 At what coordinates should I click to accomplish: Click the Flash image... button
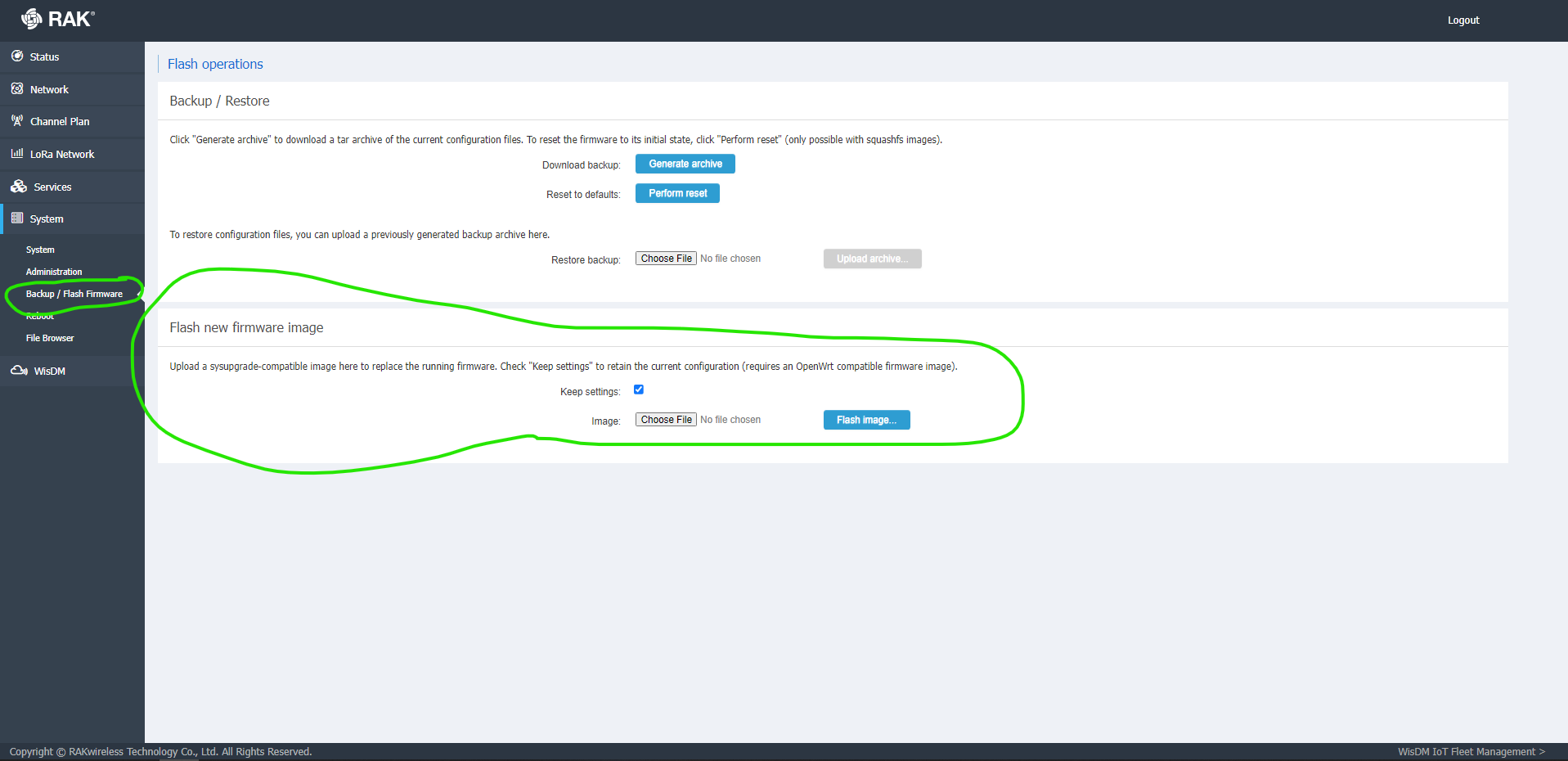coord(866,420)
